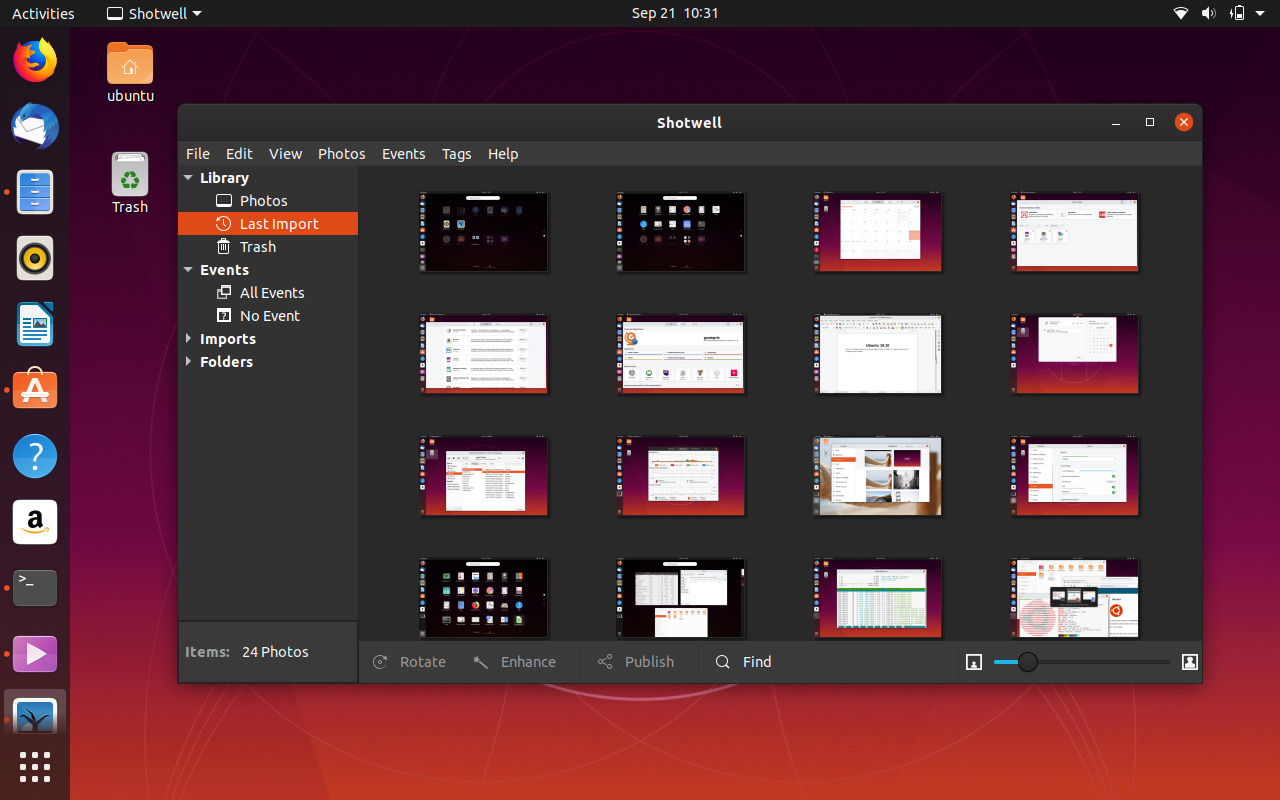Click the Photos sidebar icon

[224, 200]
